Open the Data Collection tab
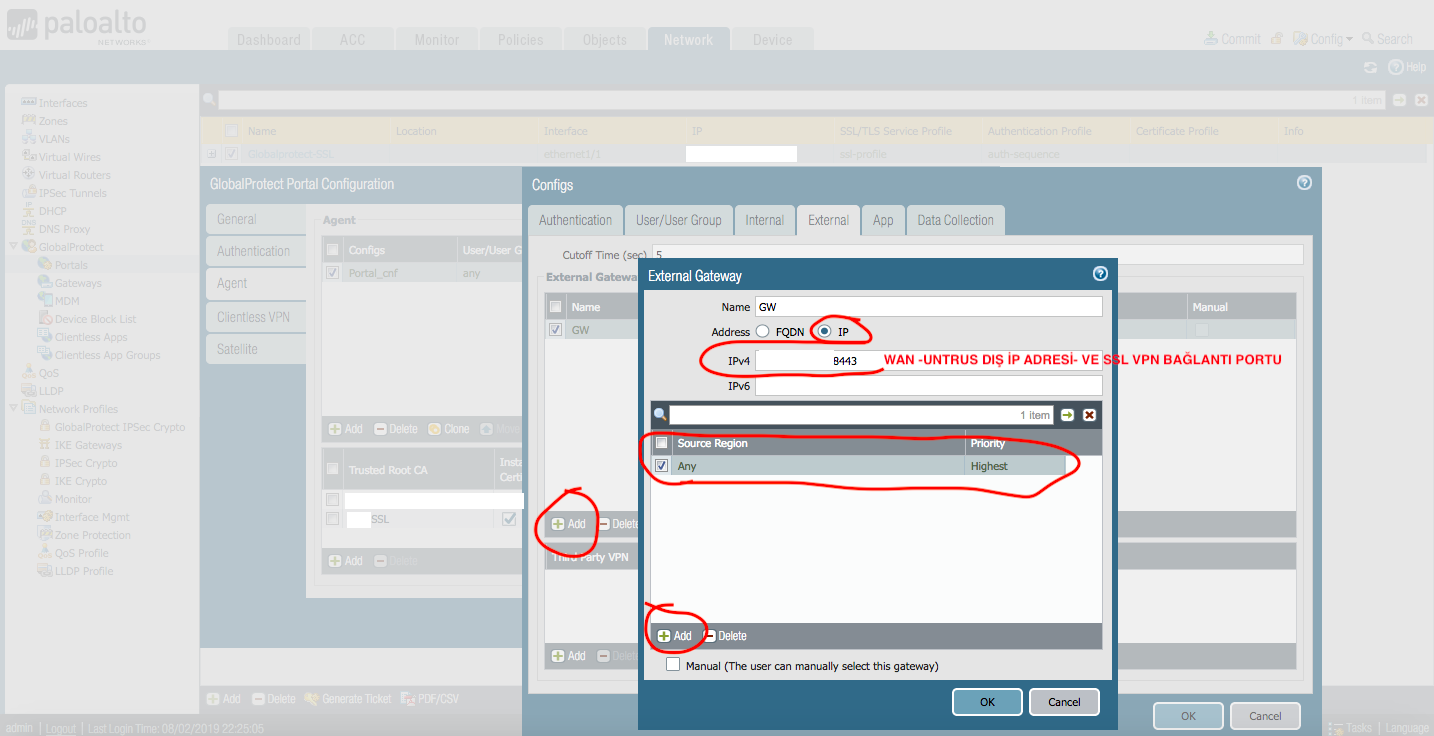The image size is (1434, 736). [955, 220]
